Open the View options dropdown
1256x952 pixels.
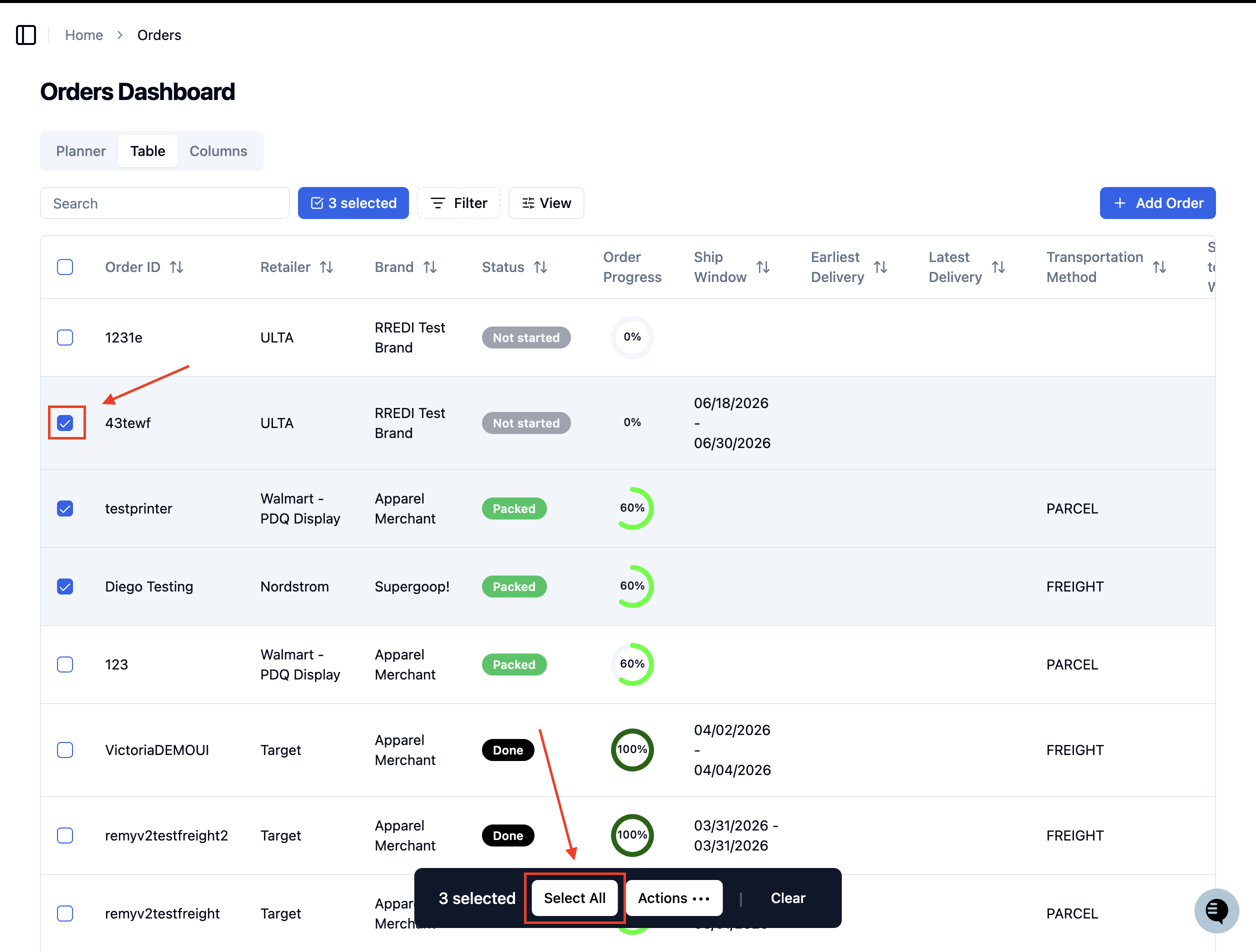coord(546,202)
